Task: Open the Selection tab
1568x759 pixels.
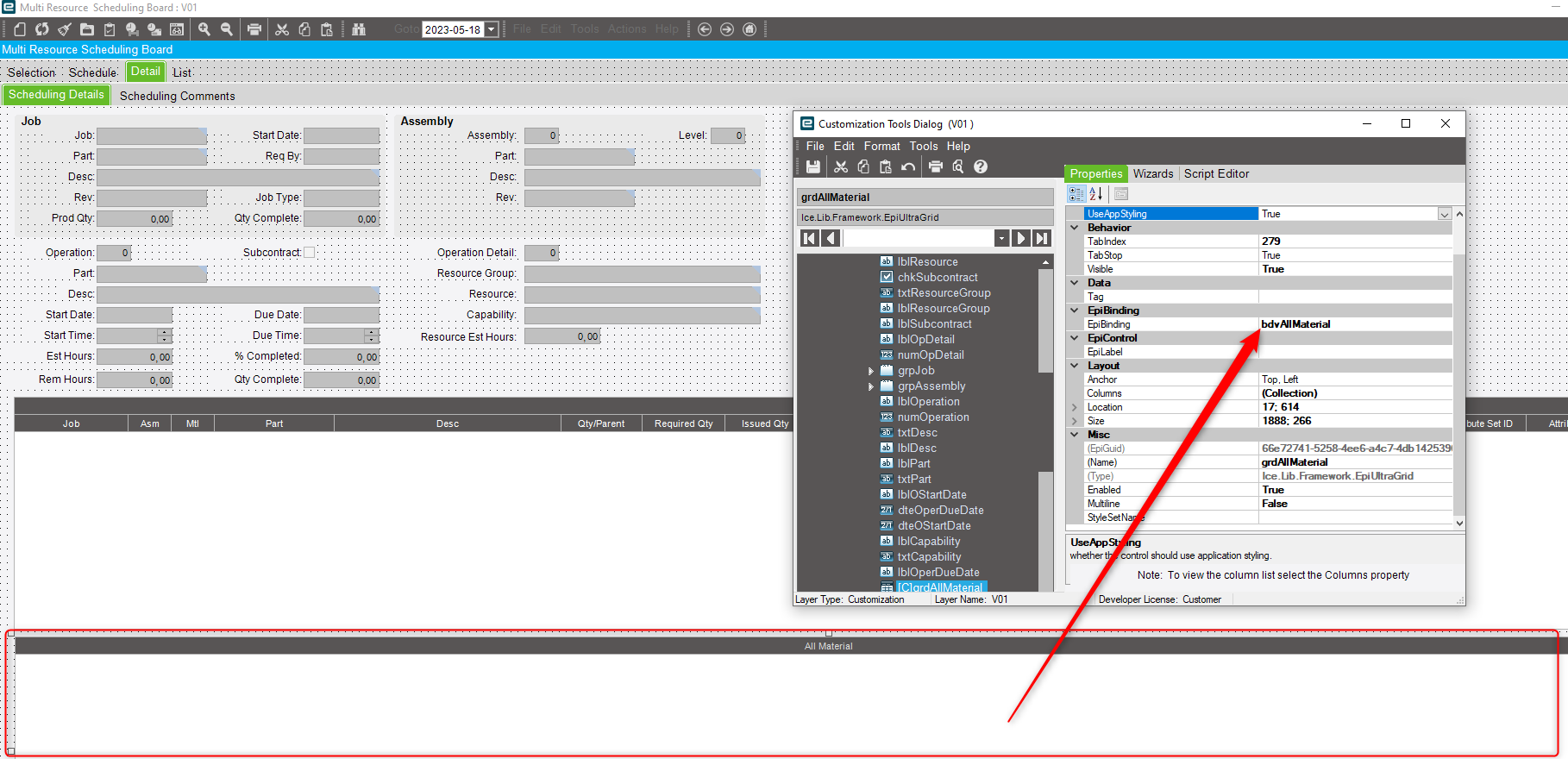Action: pos(32,72)
